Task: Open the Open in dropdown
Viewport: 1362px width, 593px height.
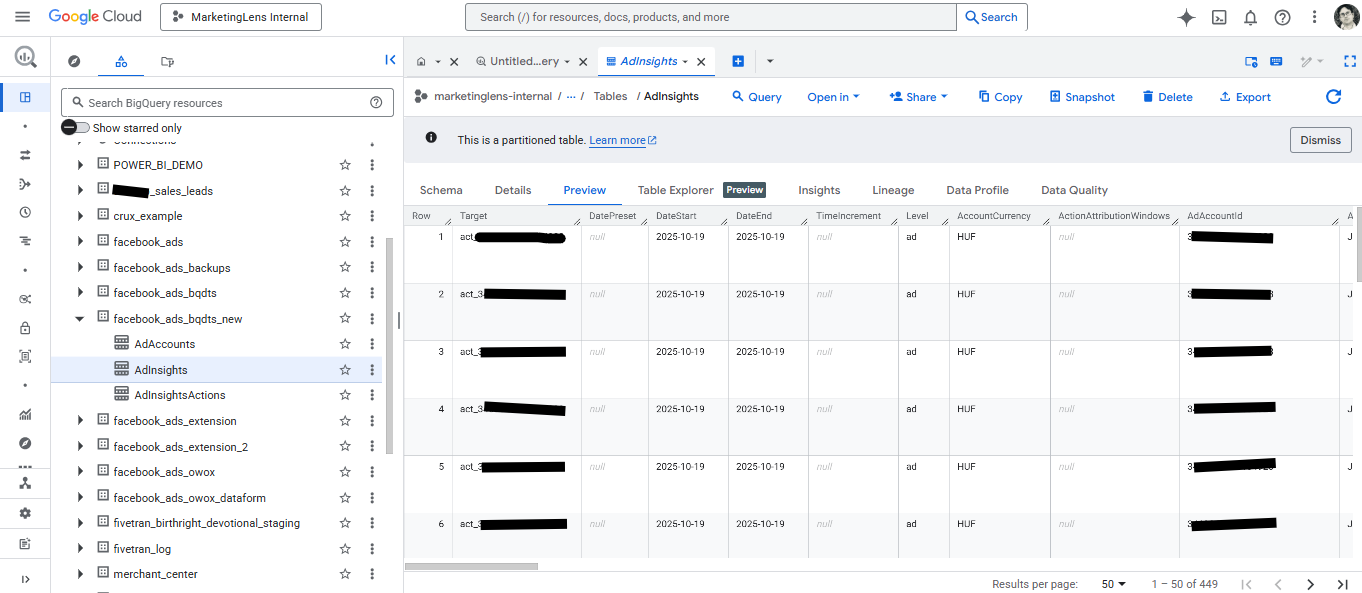Action: (x=833, y=96)
